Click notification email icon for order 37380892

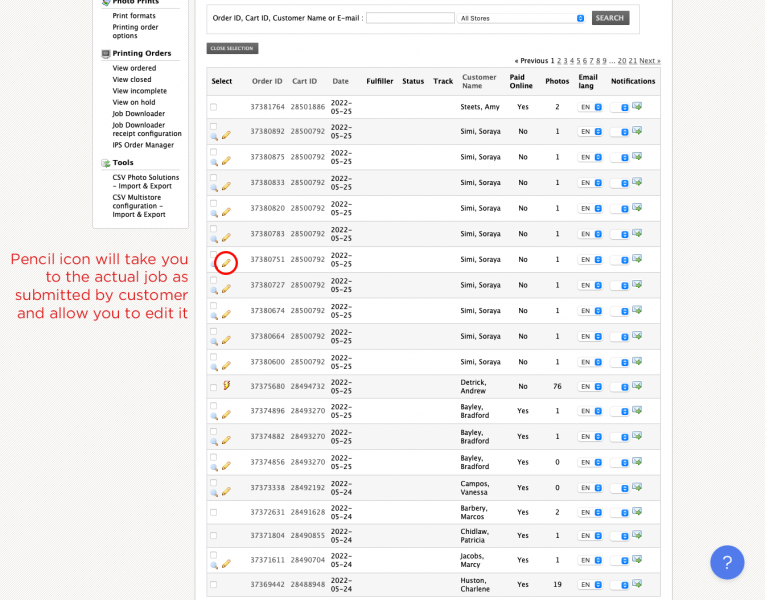(x=637, y=130)
